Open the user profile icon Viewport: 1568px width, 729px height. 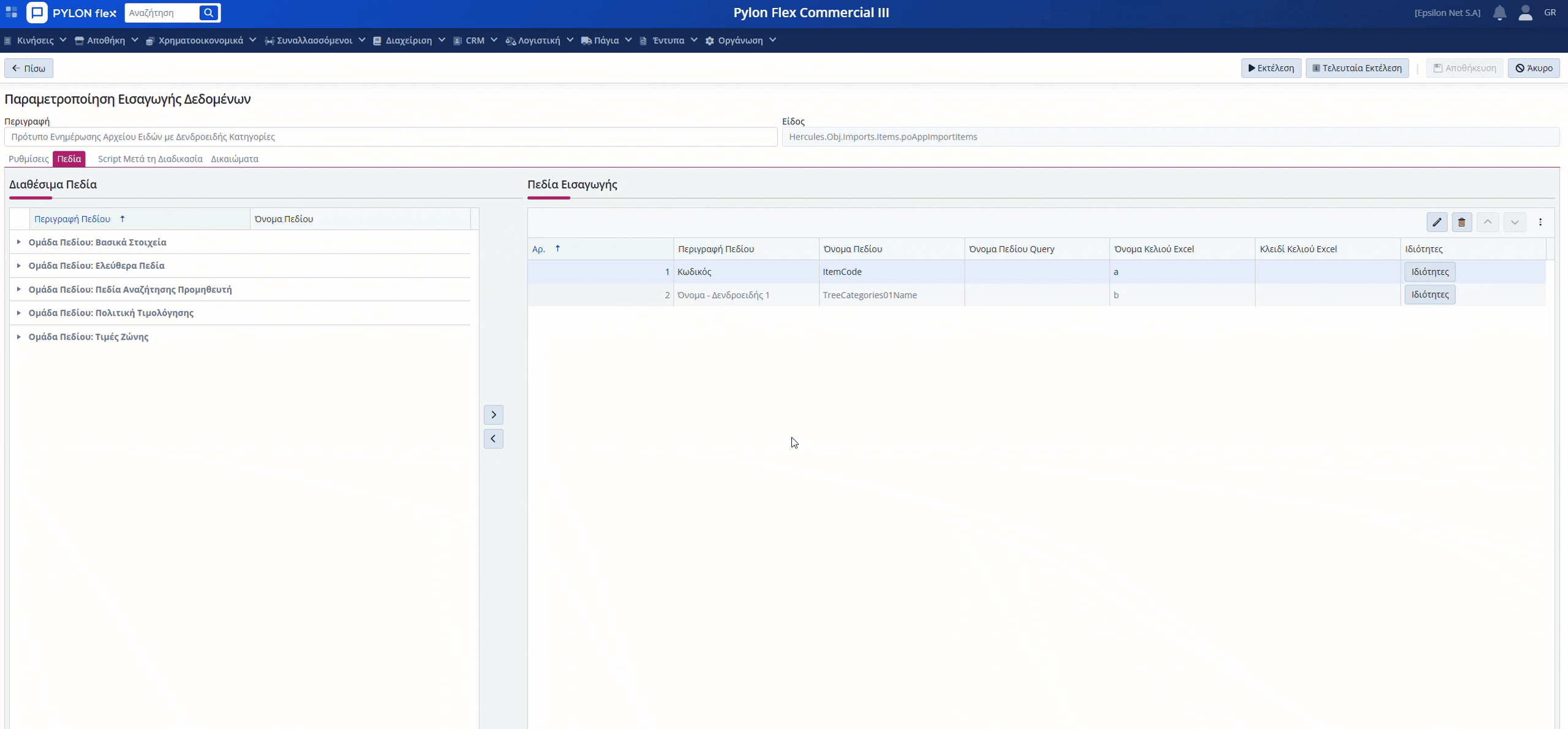click(1525, 13)
